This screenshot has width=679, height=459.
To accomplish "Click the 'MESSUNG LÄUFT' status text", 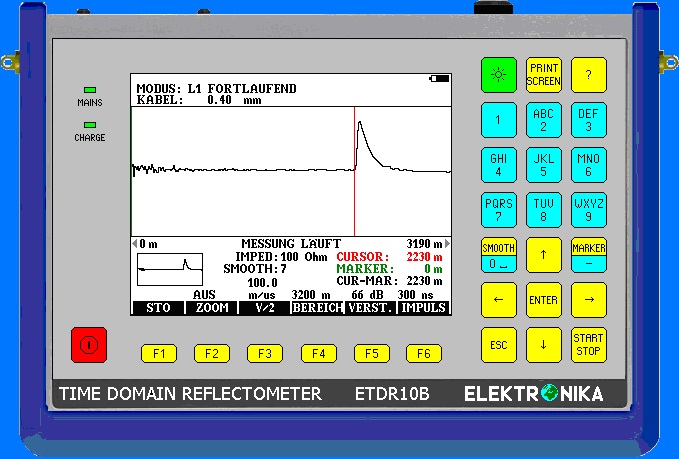I will 291,243.
